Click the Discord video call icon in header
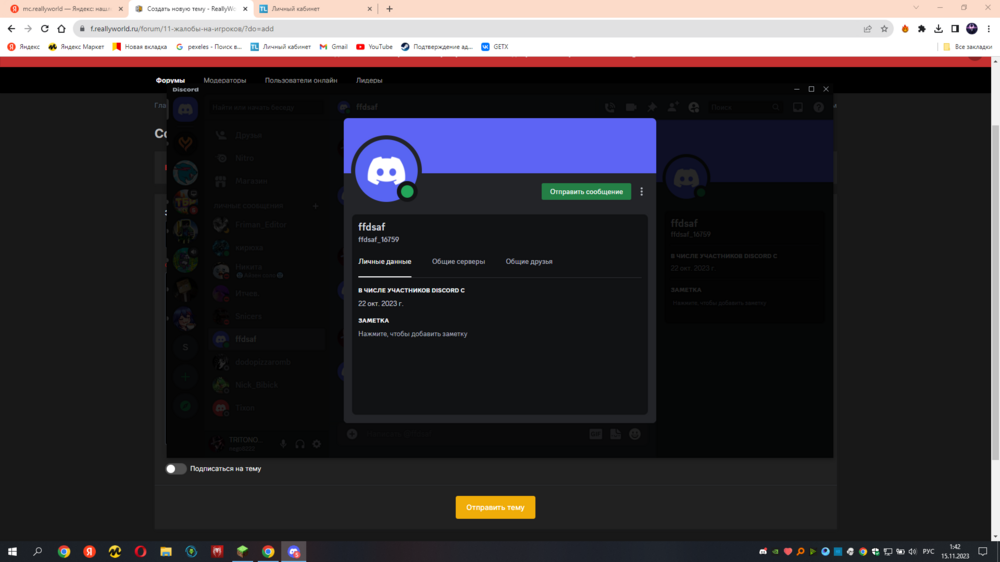The height and width of the screenshot is (562, 1000). pyautogui.click(x=631, y=107)
